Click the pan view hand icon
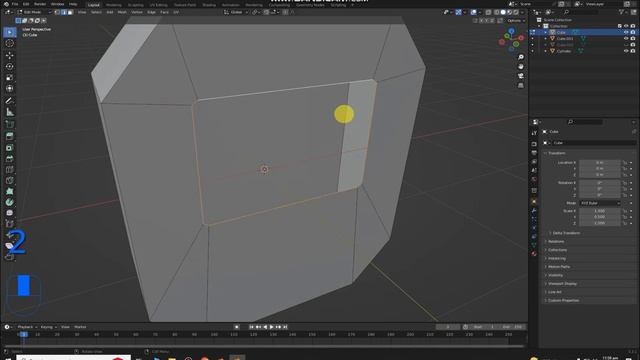This screenshot has height=360, width=640. (x=521, y=67)
